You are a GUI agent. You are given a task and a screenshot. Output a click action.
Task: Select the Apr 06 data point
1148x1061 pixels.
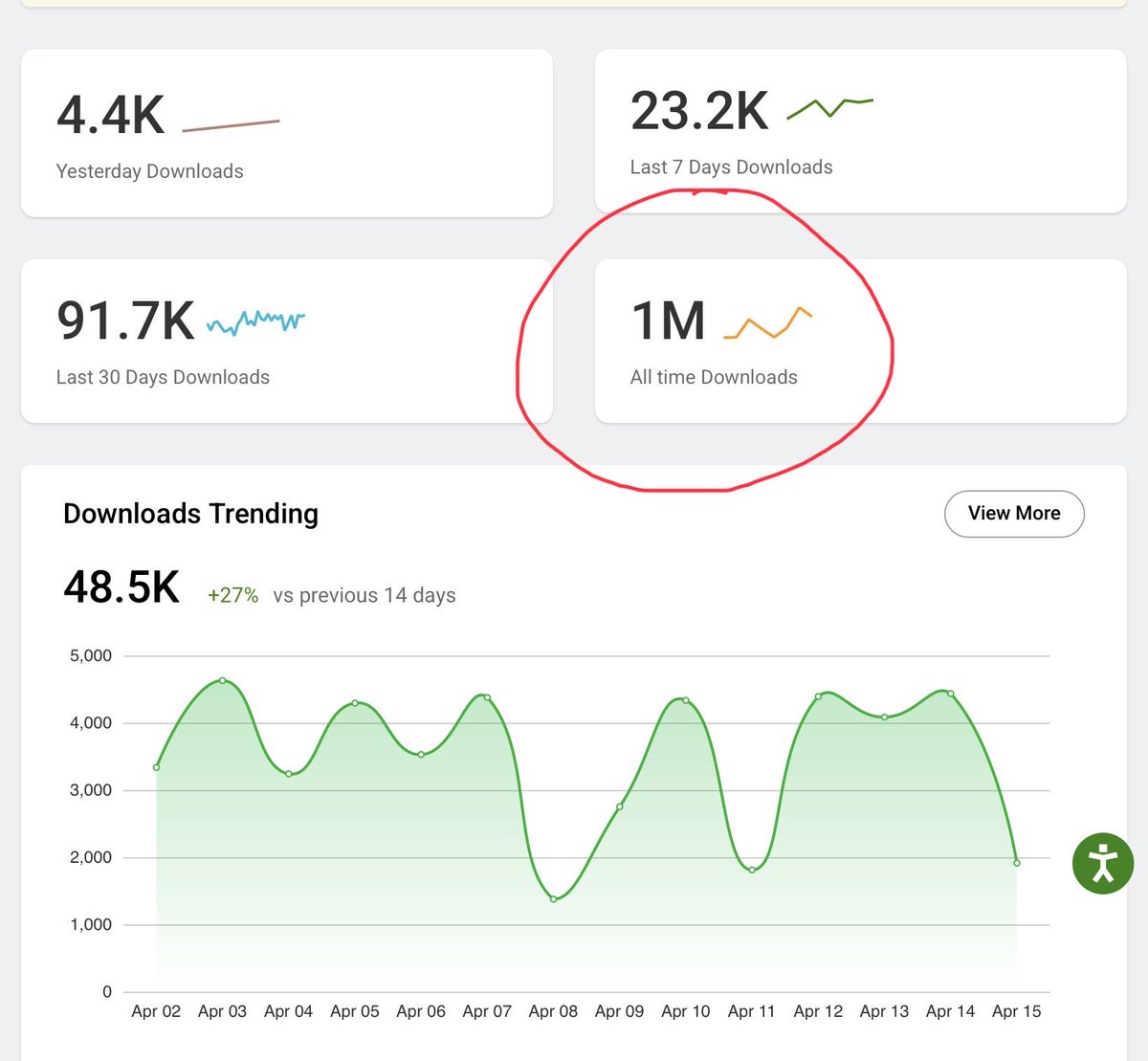click(421, 755)
